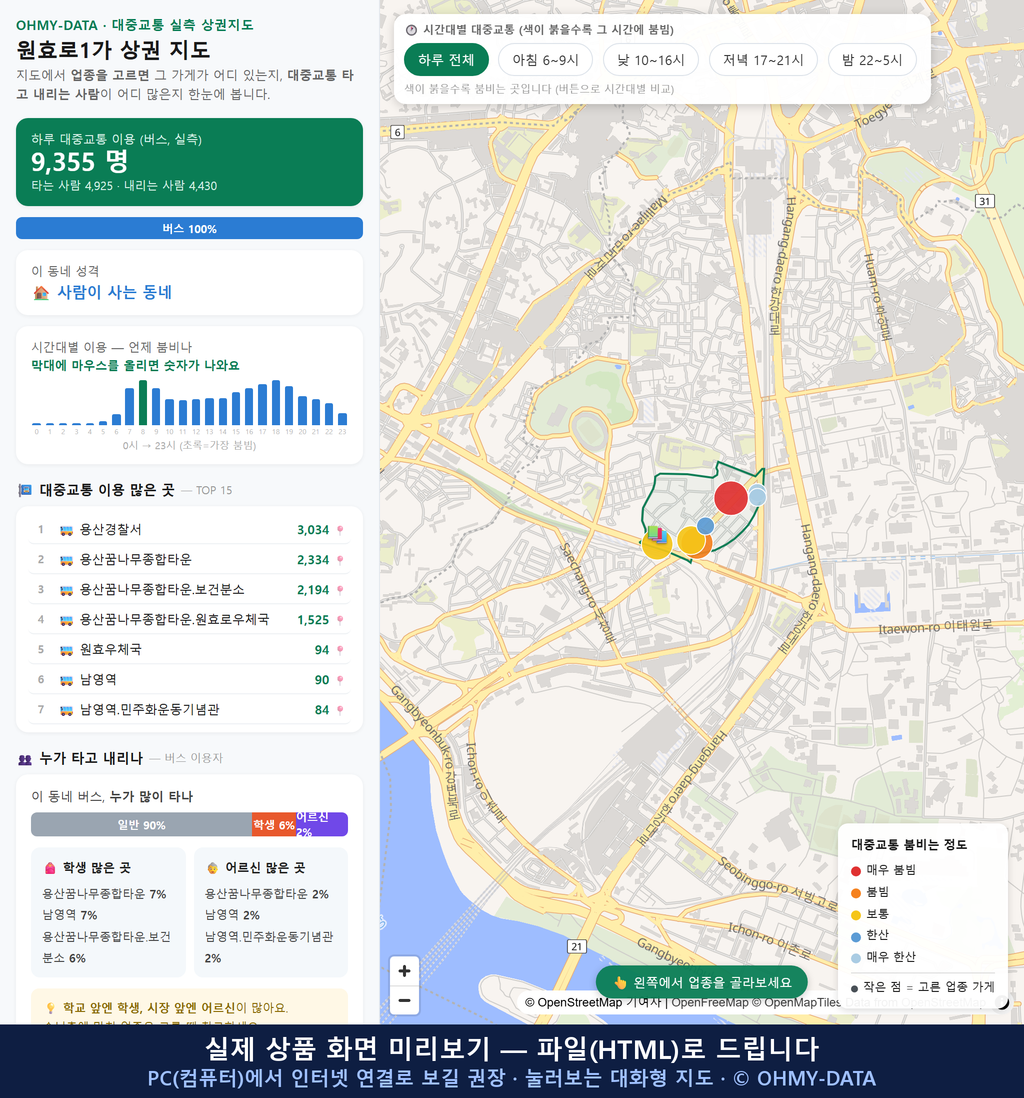Click the red 매우 붐빔 legend dot
1024x1098 pixels.
(855, 871)
